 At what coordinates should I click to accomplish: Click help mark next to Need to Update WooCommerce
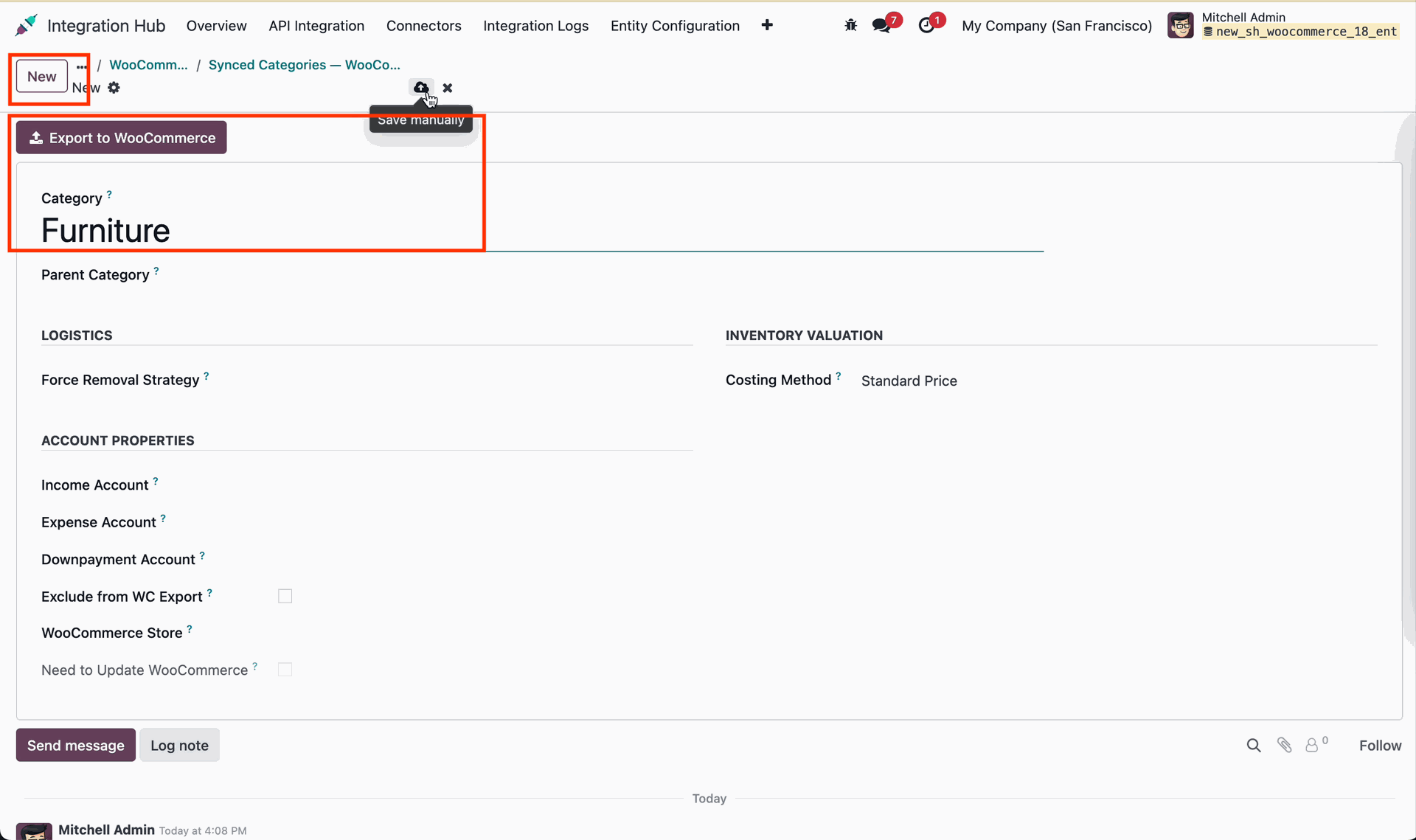tap(255, 666)
